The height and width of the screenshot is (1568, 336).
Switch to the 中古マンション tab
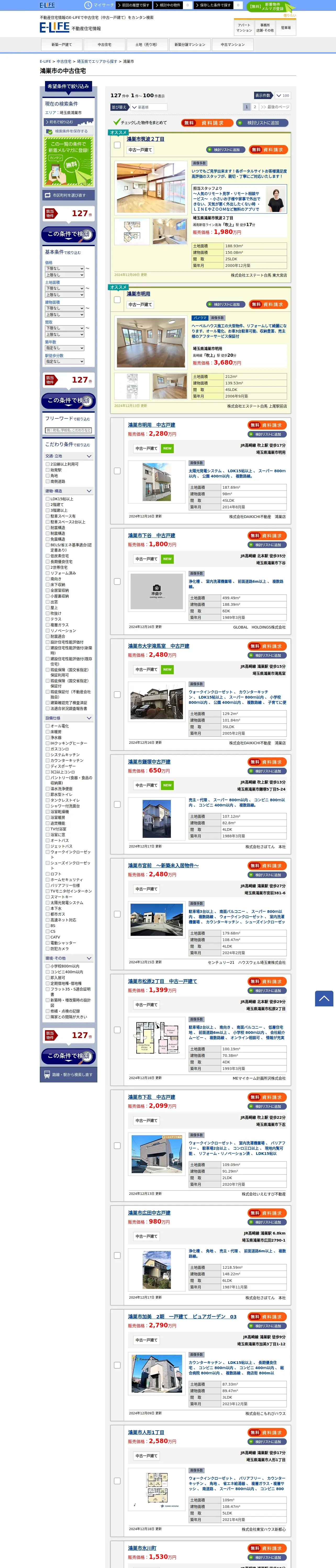[x=232, y=44]
